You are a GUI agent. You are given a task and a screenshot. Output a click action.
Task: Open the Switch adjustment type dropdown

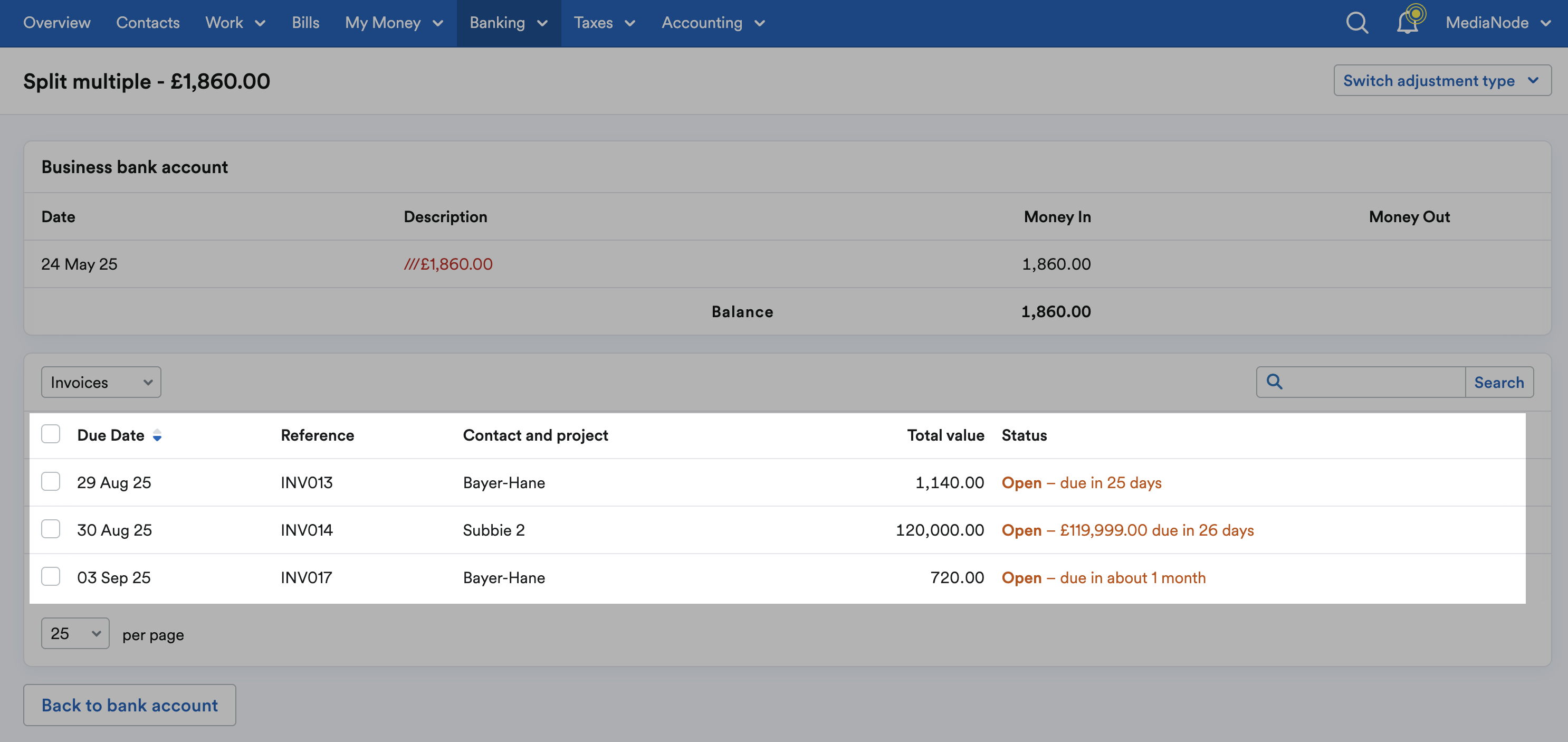1442,80
